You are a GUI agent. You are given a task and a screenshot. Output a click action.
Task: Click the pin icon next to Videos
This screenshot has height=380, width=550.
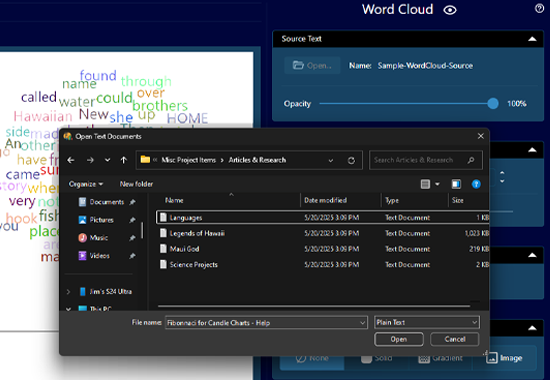[x=132, y=256]
